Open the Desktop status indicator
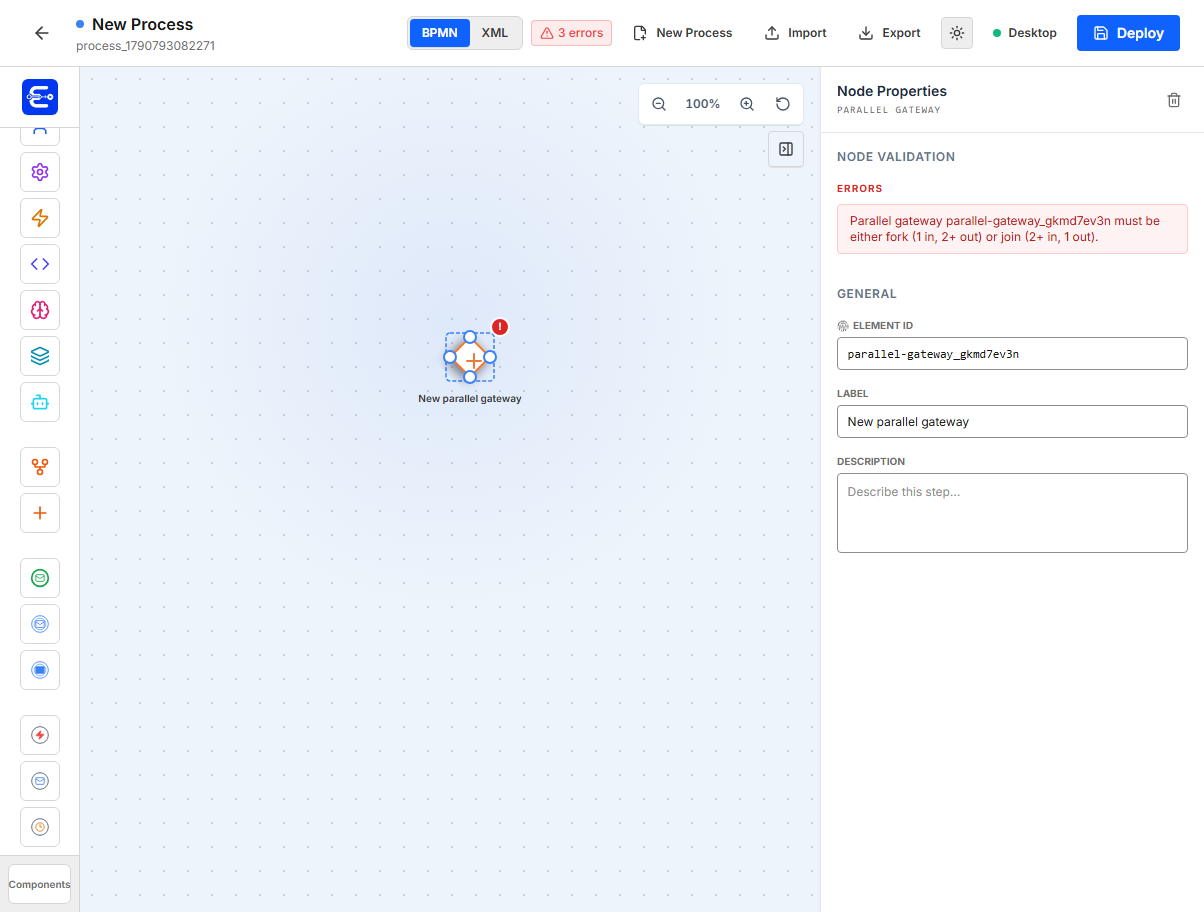The image size is (1204, 912). [x=1025, y=33]
